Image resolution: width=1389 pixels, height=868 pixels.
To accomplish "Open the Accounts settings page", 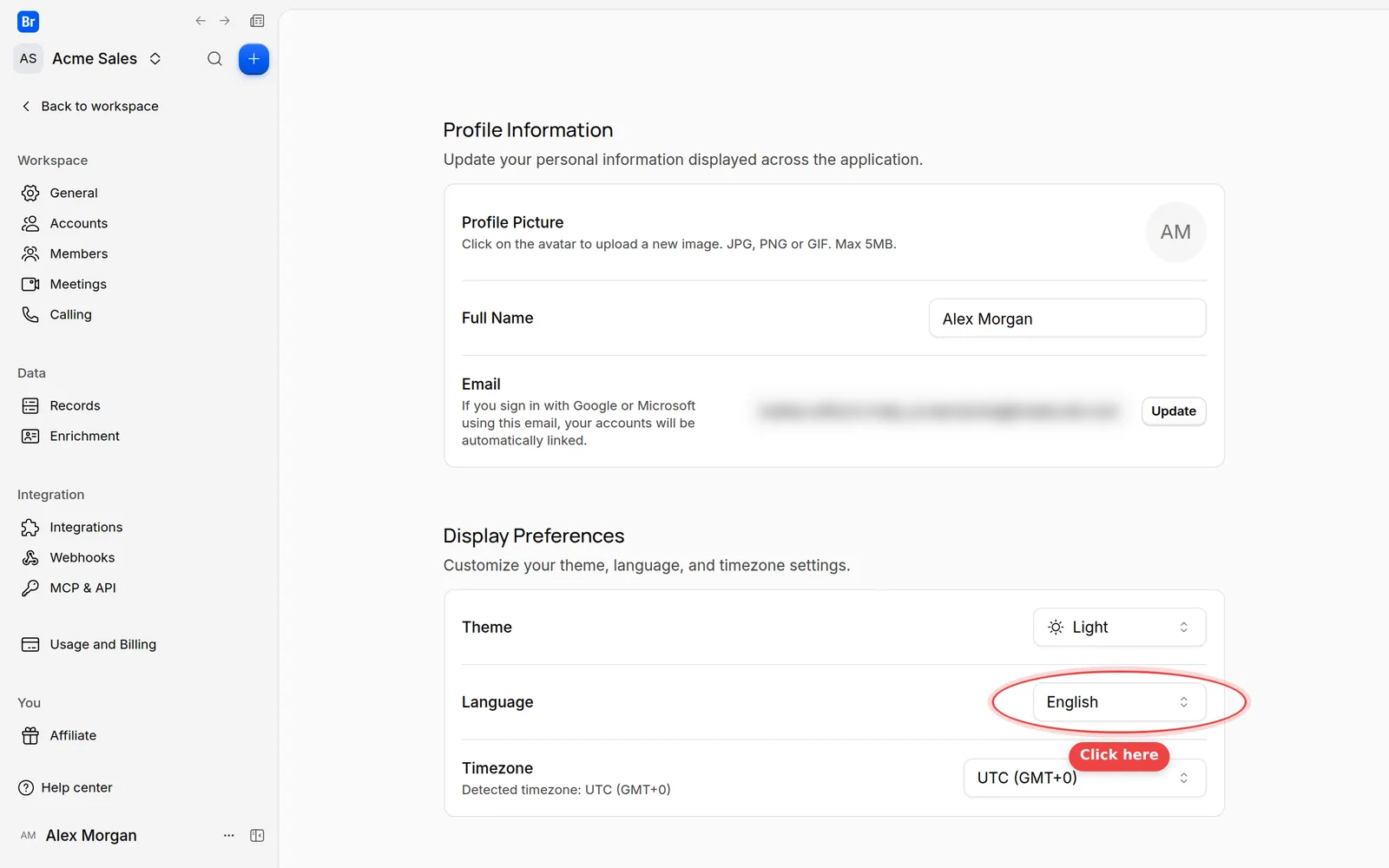I will pyautogui.click(x=79, y=223).
